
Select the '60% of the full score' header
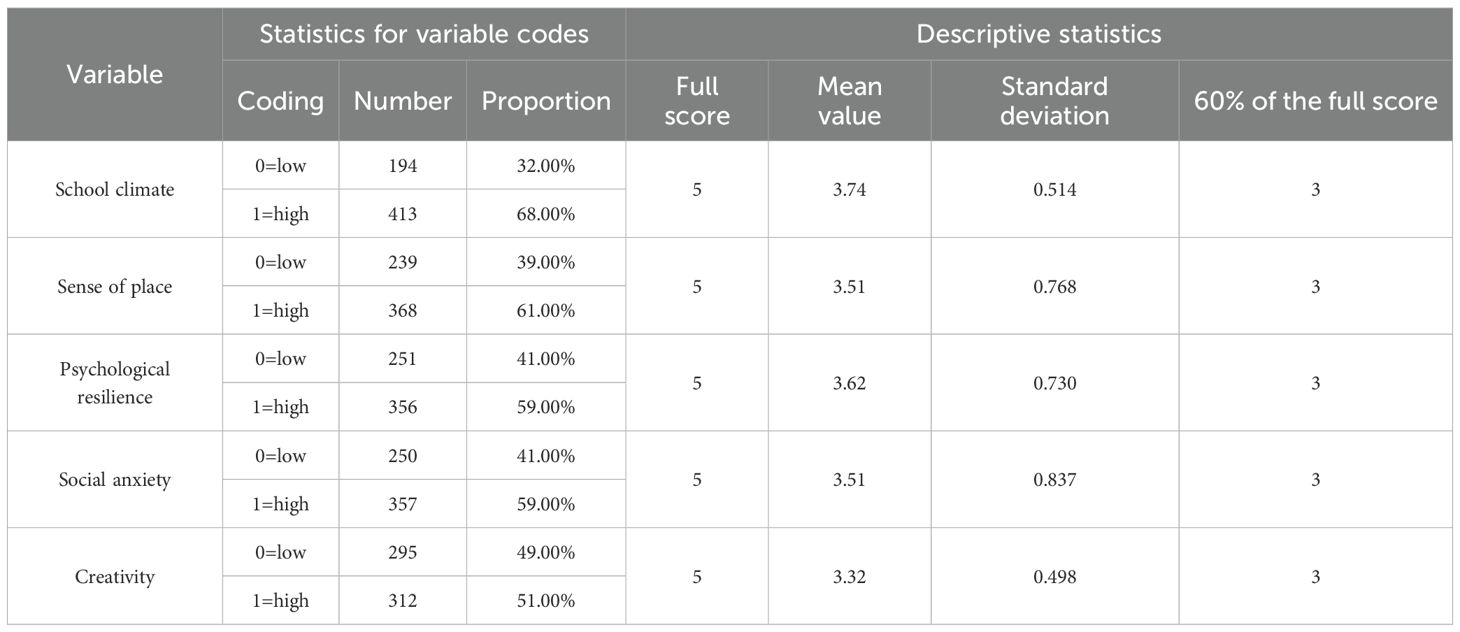click(1315, 101)
